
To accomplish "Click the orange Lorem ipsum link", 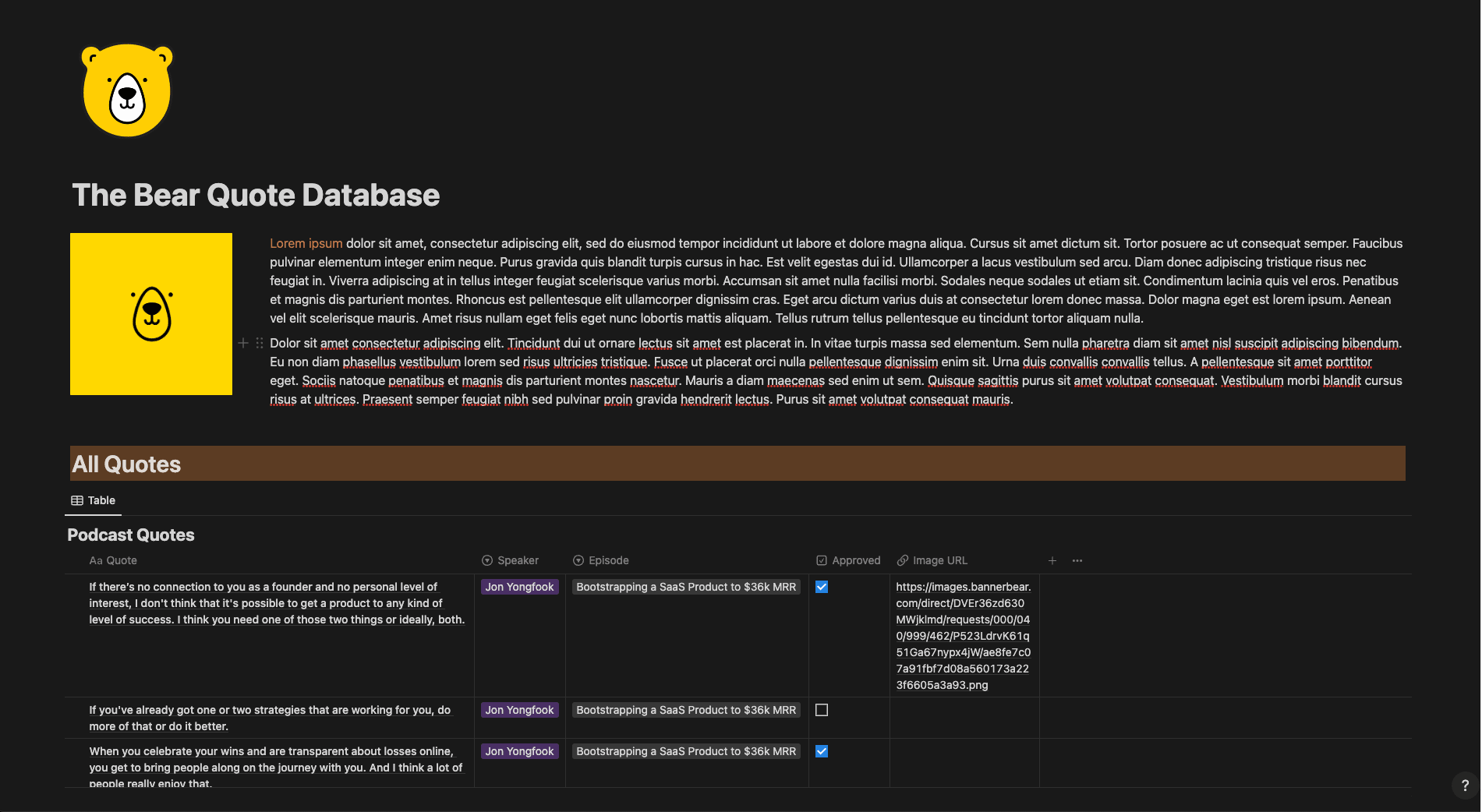I will pyautogui.click(x=306, y=243).
